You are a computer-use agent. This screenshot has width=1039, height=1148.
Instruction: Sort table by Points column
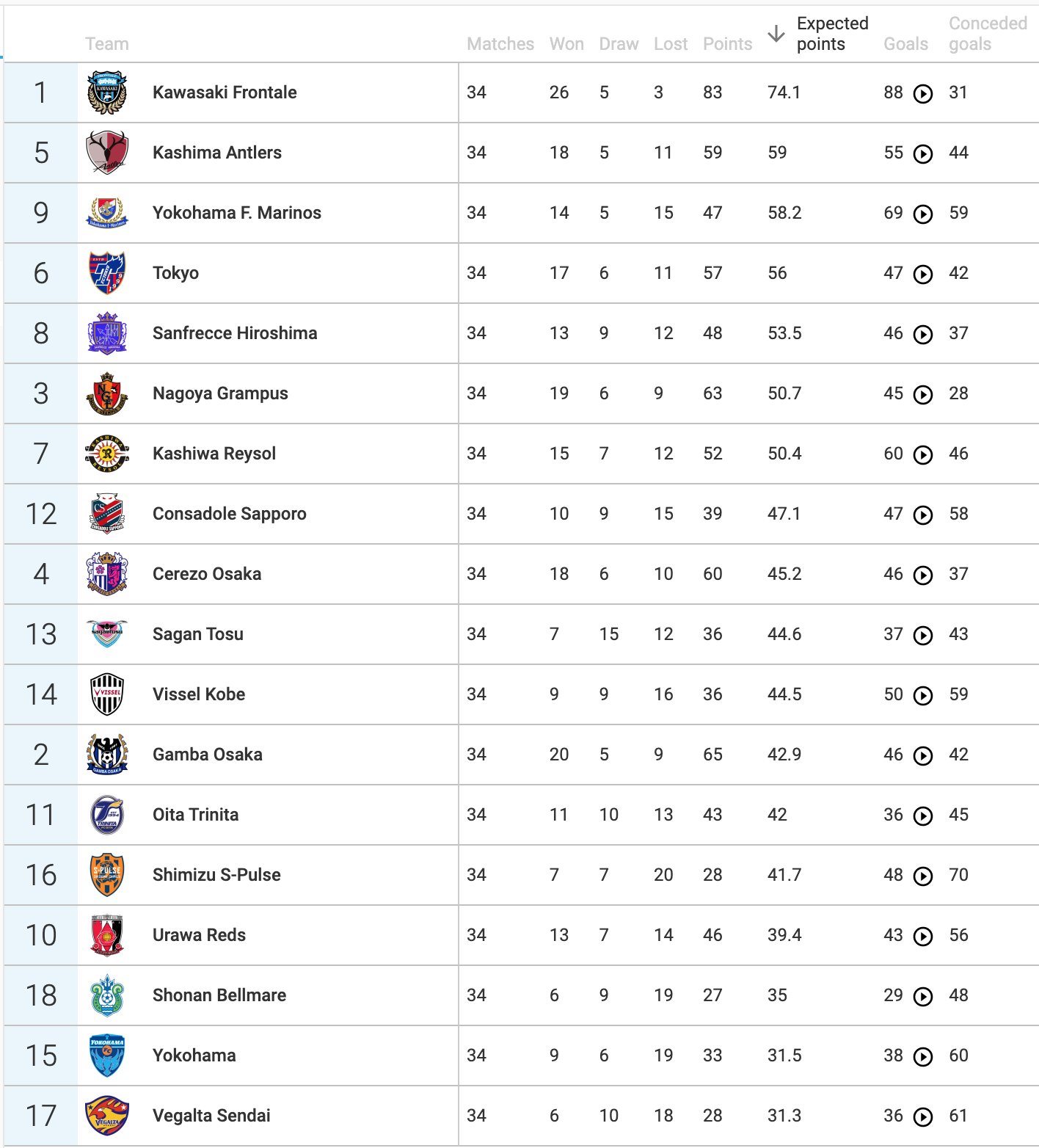pyautogui.click(x=727, y=44)
